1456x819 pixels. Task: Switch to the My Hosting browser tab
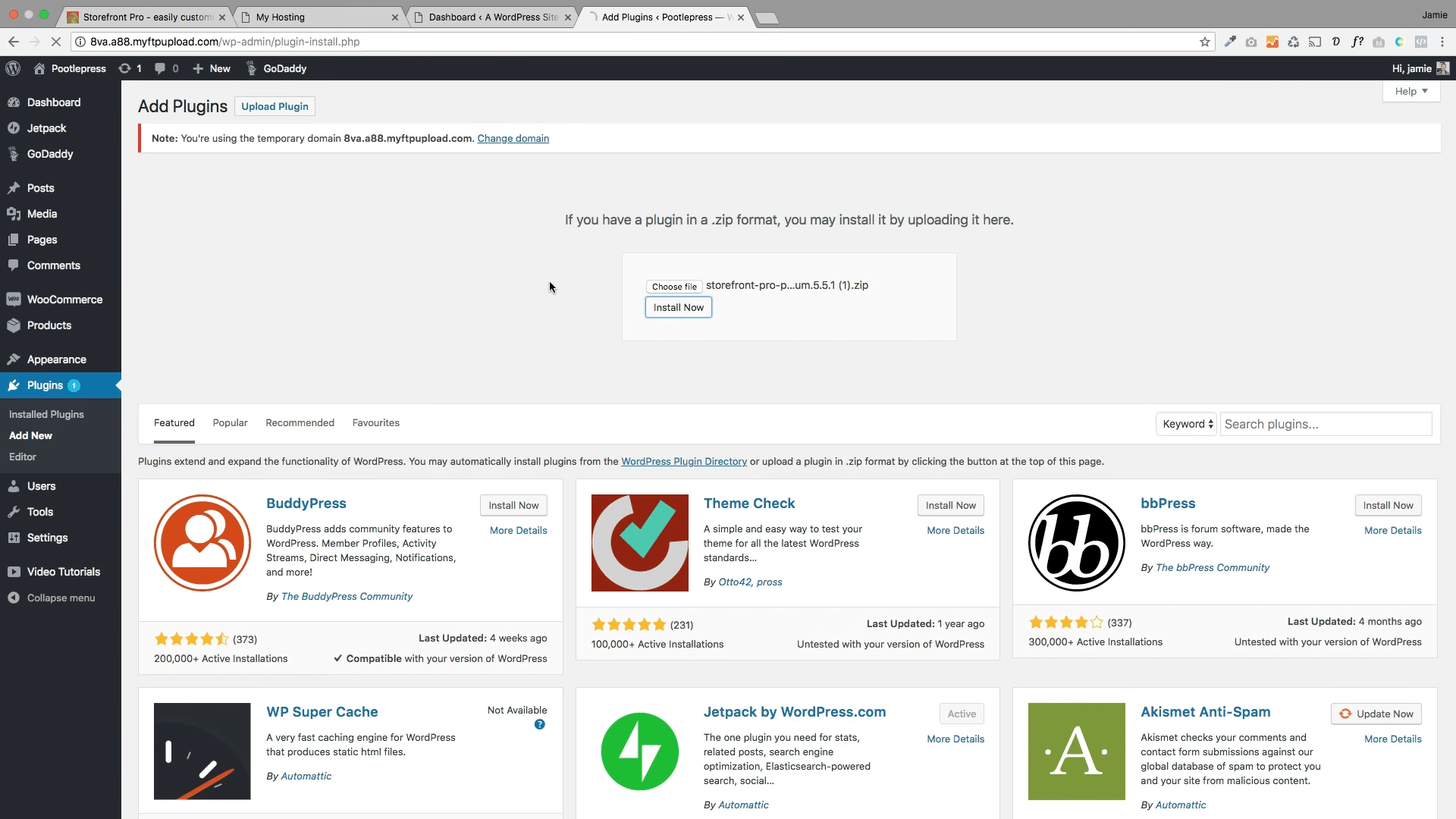318,17
